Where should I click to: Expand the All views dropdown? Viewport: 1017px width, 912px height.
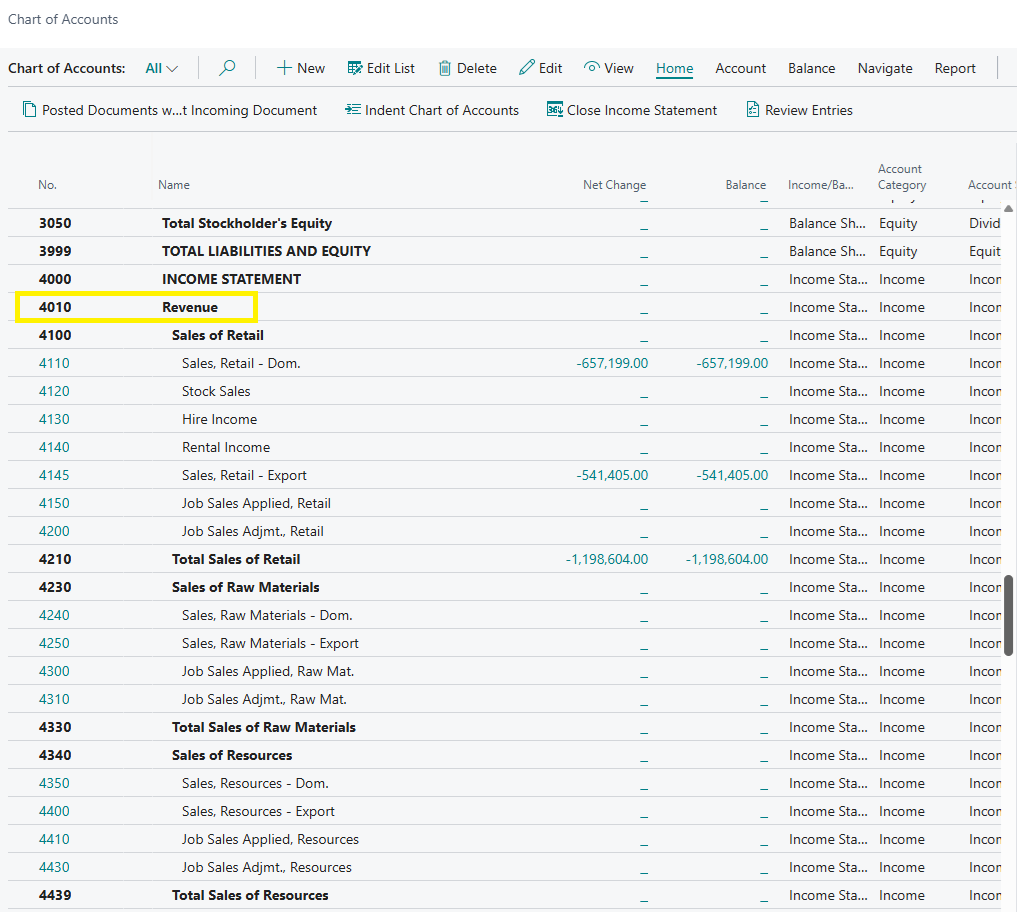click(161, 68)
